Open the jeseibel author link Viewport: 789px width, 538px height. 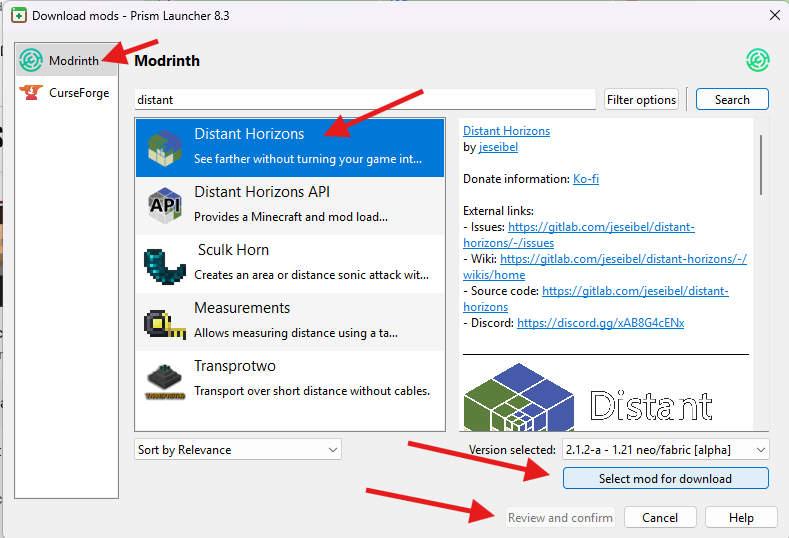click(x=498, y=147)
